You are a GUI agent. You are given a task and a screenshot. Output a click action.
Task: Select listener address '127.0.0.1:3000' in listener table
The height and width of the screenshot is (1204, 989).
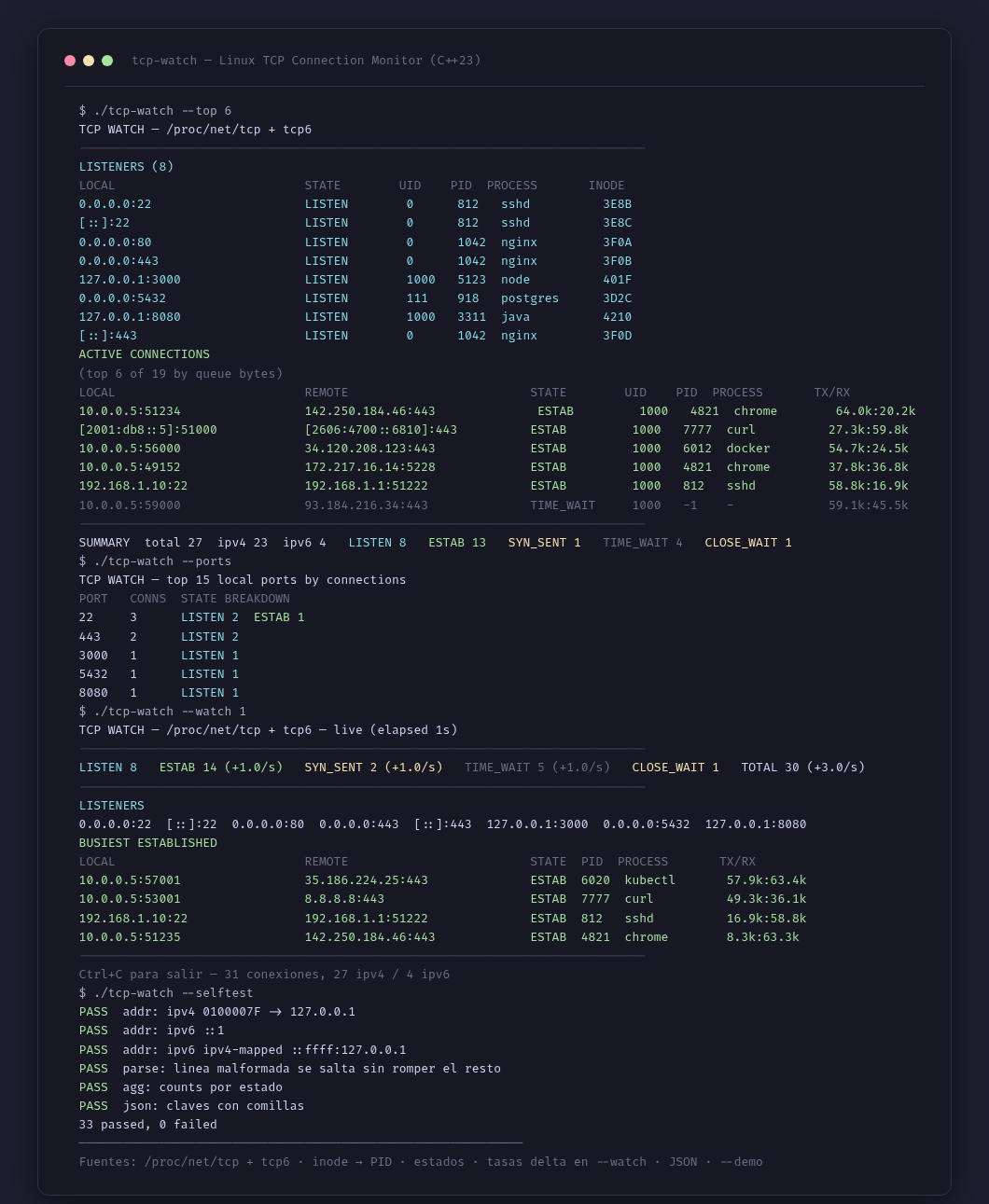(x=130, y=280)
